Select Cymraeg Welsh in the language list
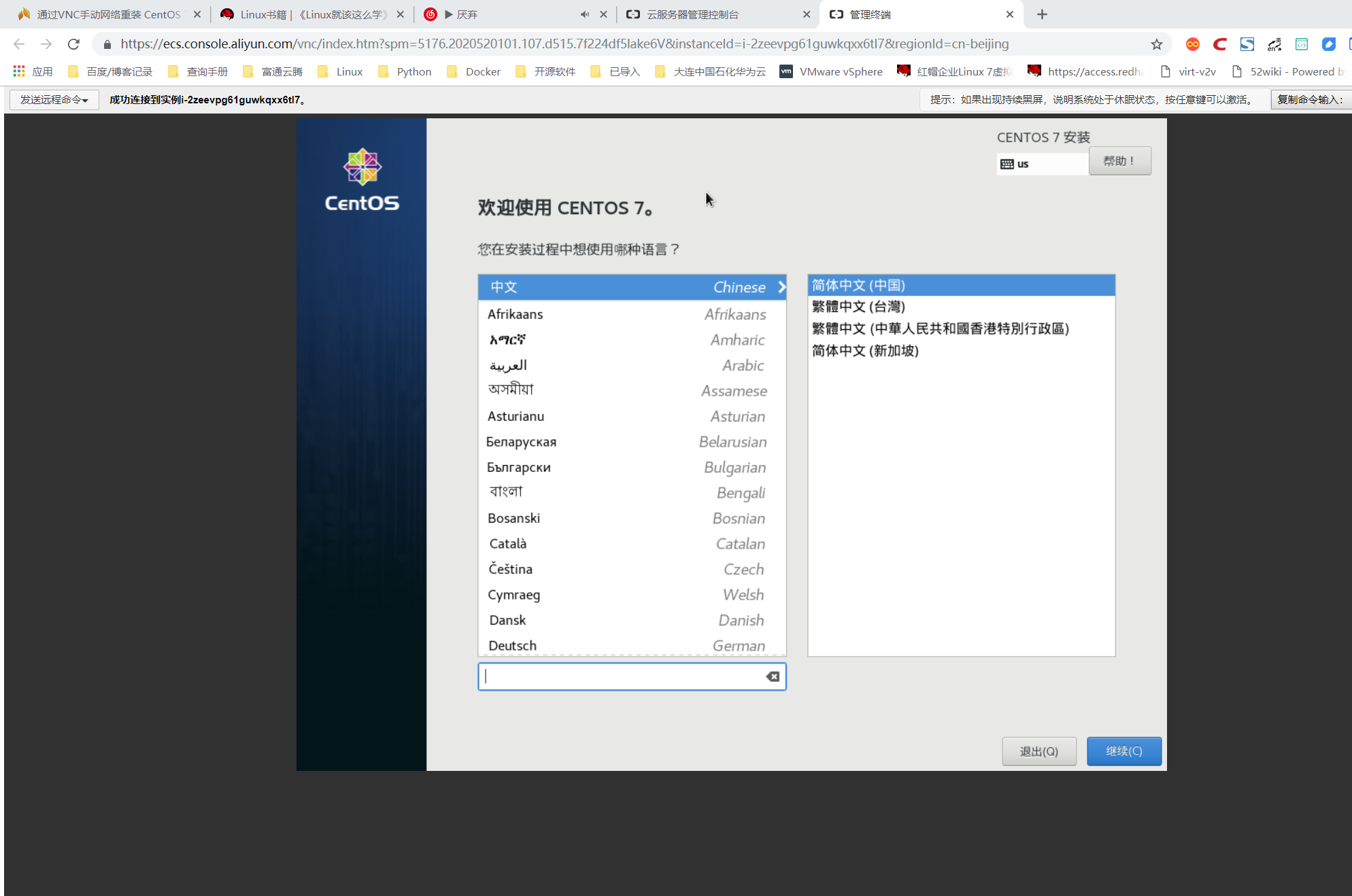 632,595
